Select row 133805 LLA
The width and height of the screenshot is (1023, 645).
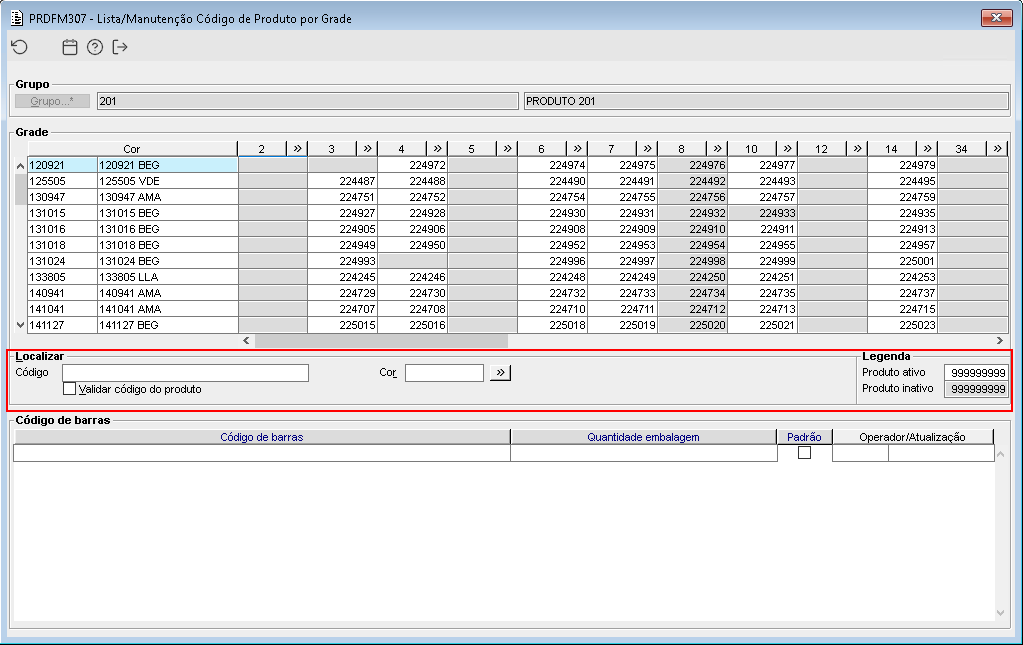pyautogui.click(x=132, y=277)
